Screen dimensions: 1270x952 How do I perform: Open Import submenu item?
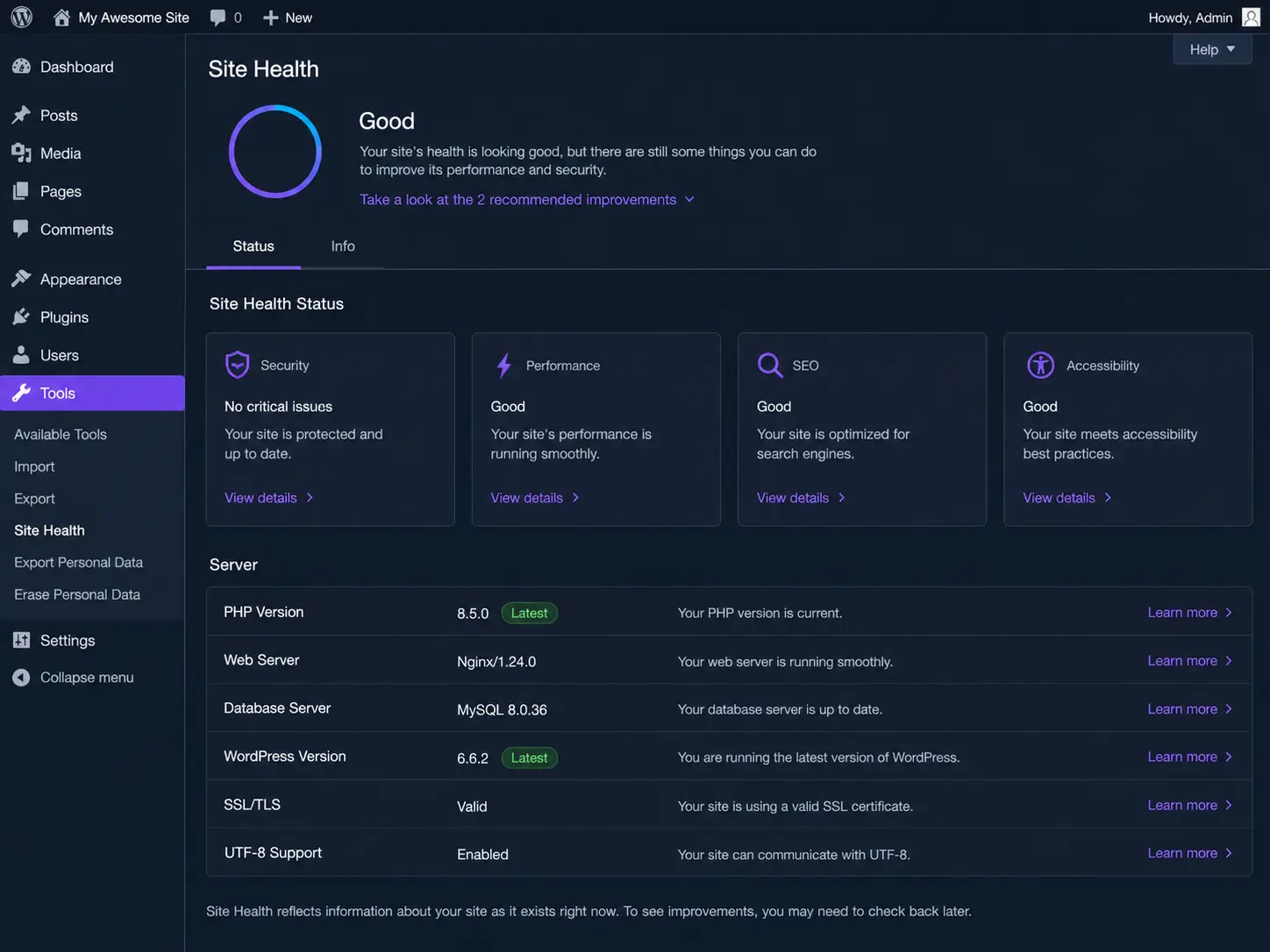(x=34, y=466)
